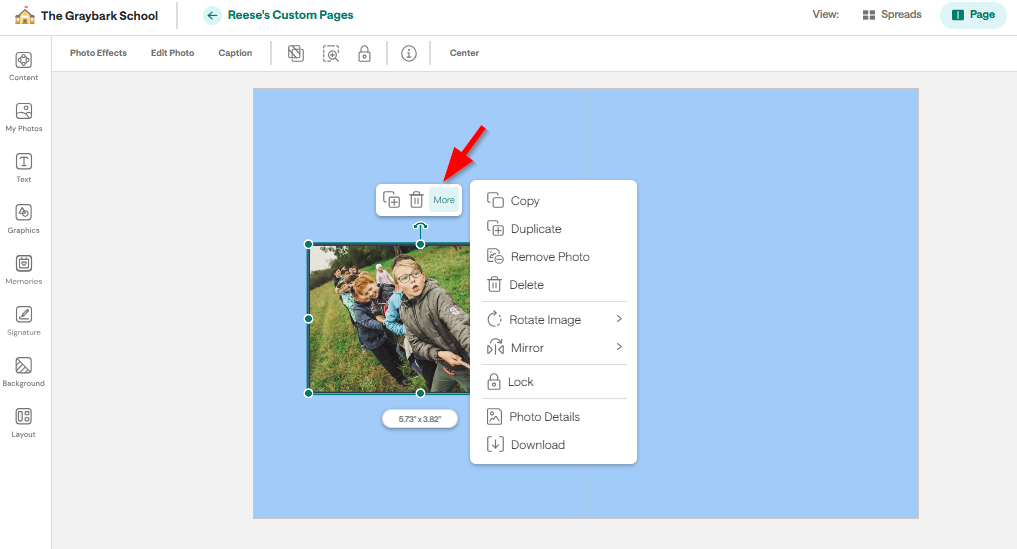Open Photo Effects
This screenshot has width=1017, height=549.
99,53
